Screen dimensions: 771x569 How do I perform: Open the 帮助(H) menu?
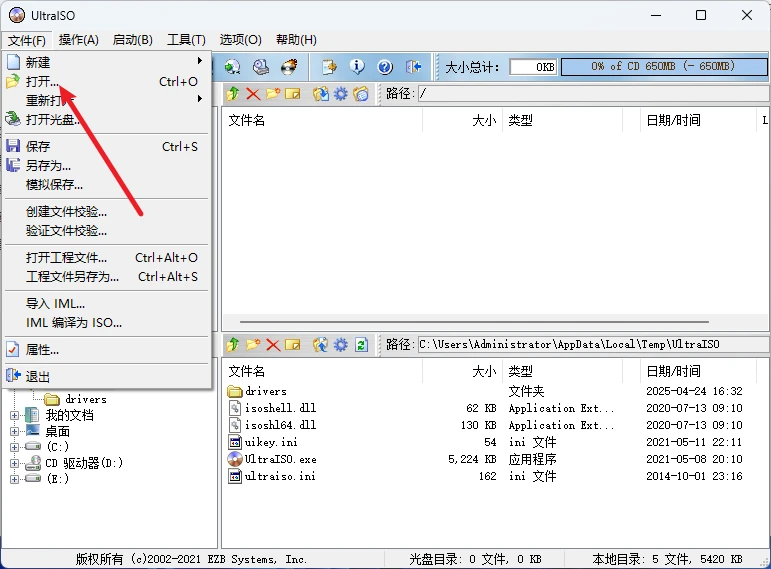point(296,40)
